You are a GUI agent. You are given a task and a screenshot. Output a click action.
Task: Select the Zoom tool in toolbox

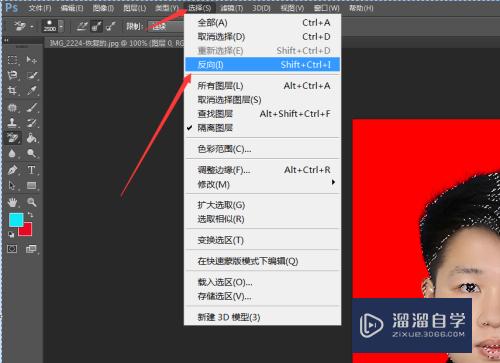(32, 202)
